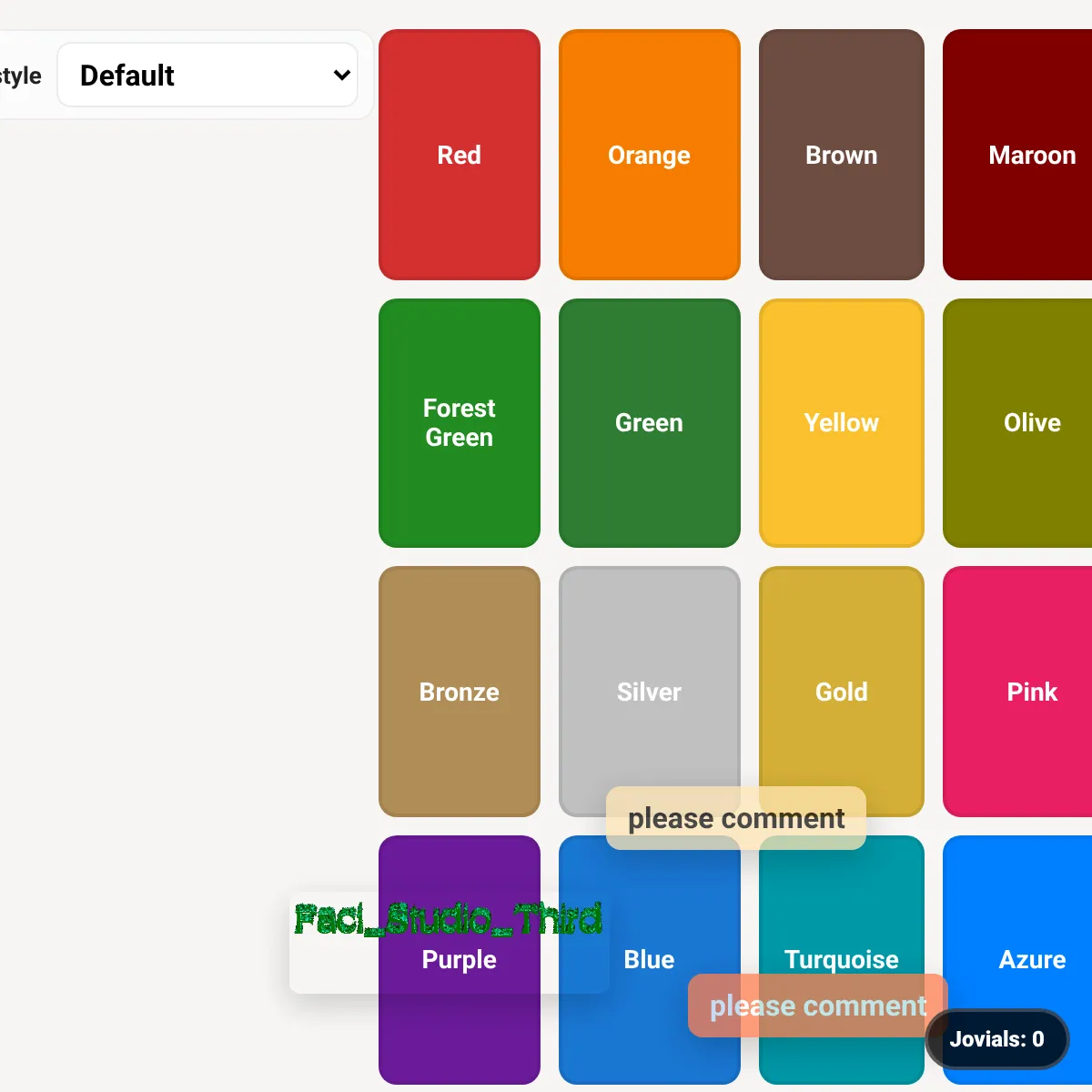This screenshot has height=1092, width=1092.
Task: Select the Bronze color tile
Action: (x=459, y=692)
